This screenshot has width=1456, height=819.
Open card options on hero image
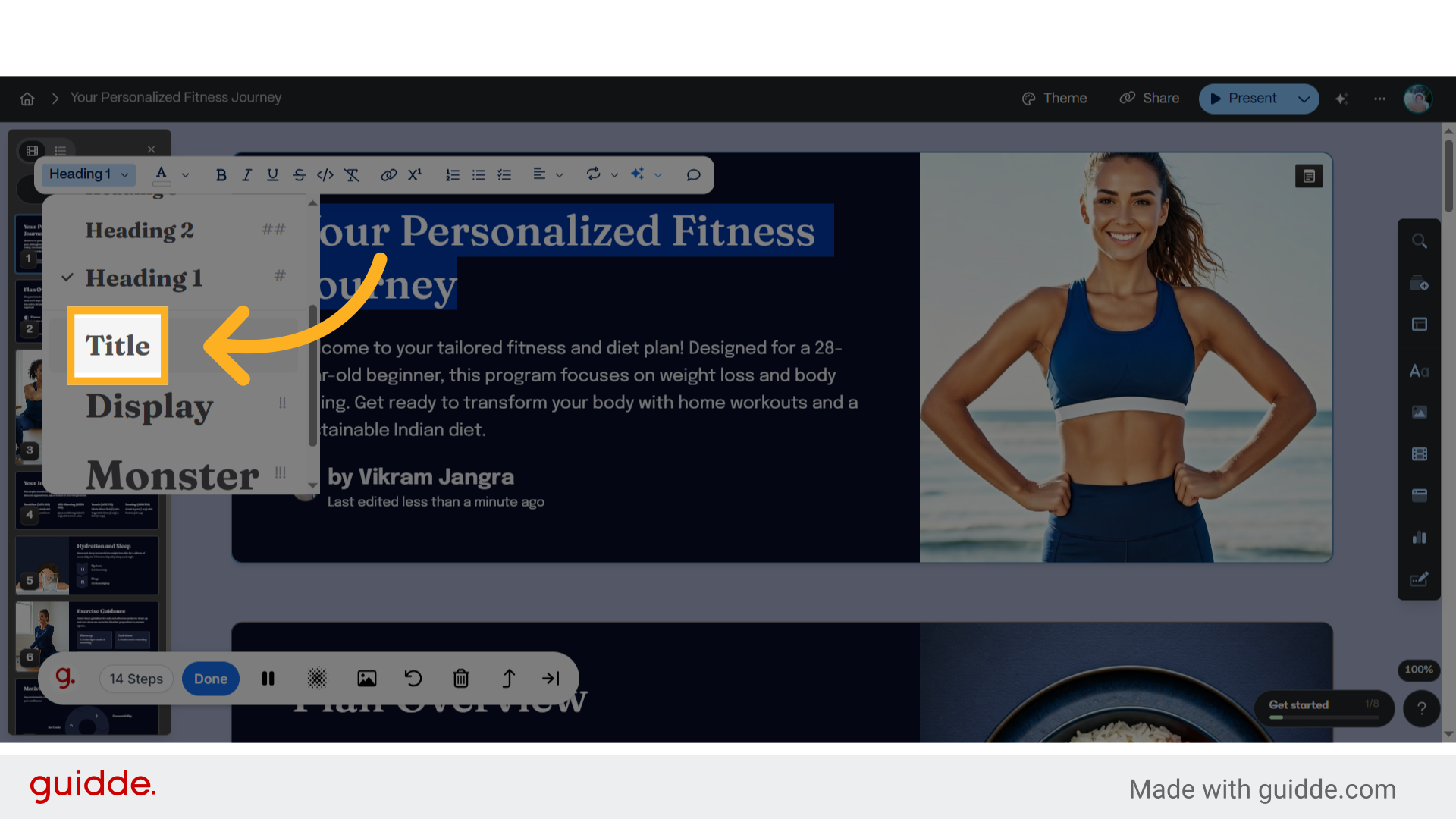pos(1309,176)
